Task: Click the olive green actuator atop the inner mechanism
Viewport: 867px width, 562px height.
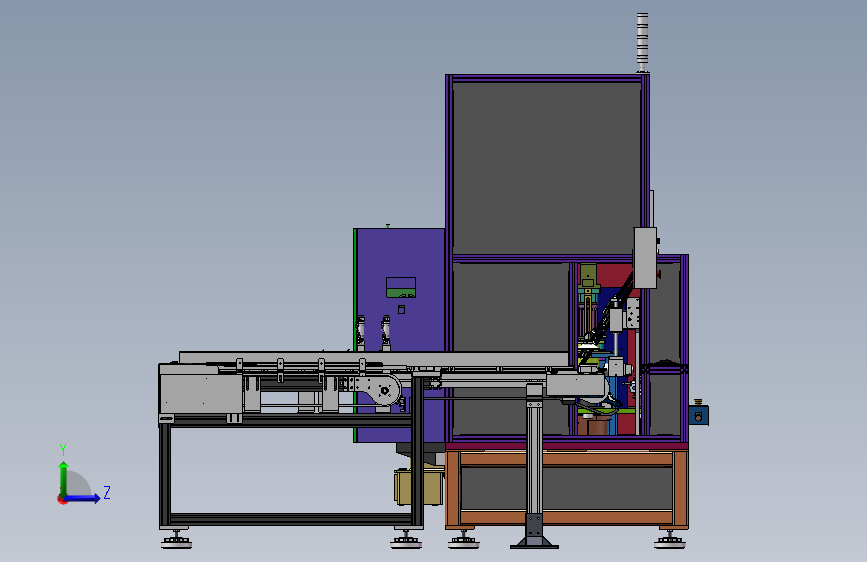Action: (x=588, y=275)
